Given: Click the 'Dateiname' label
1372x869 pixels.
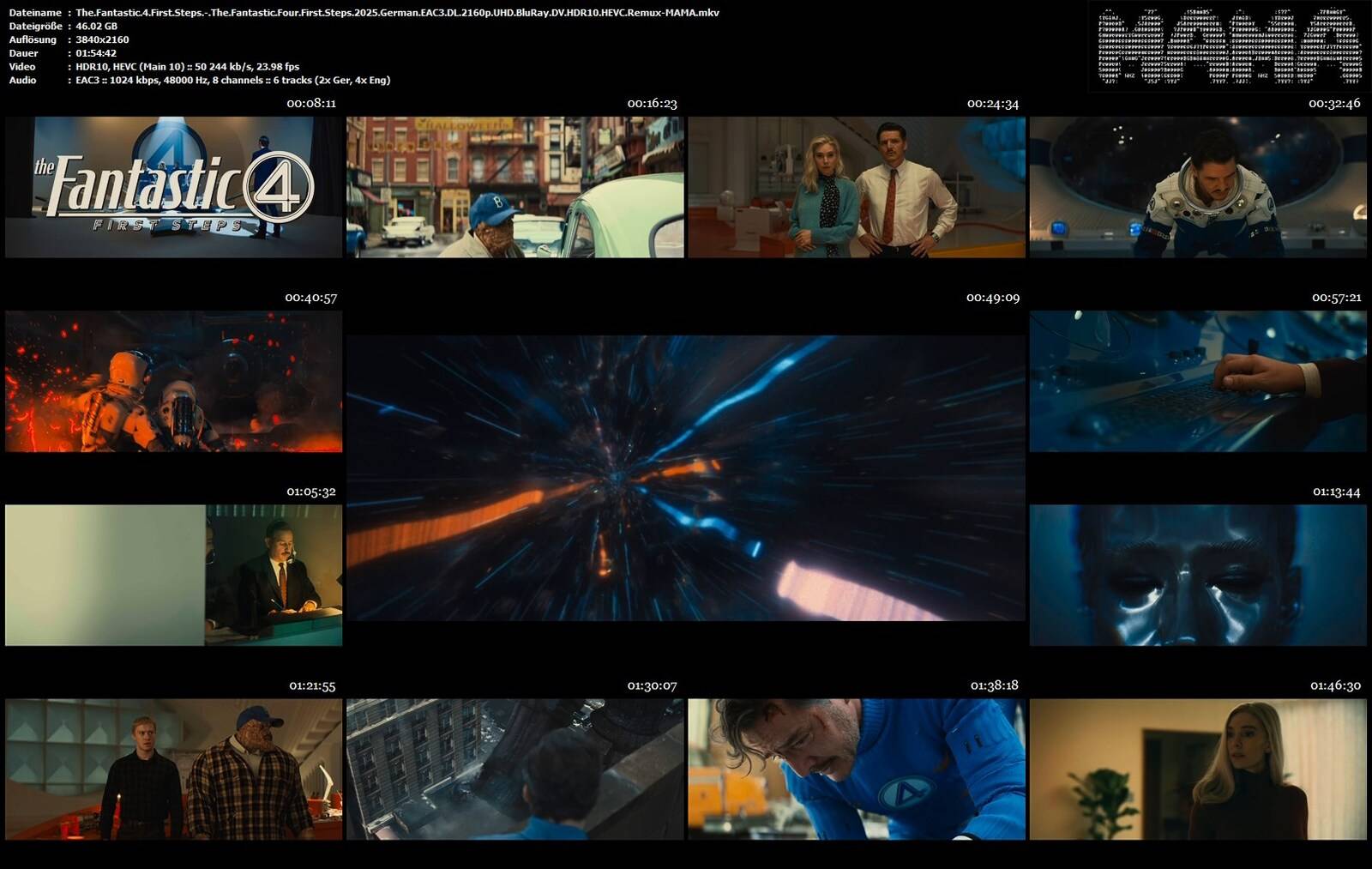Looking at the screenshot, I should coord(35,13).
